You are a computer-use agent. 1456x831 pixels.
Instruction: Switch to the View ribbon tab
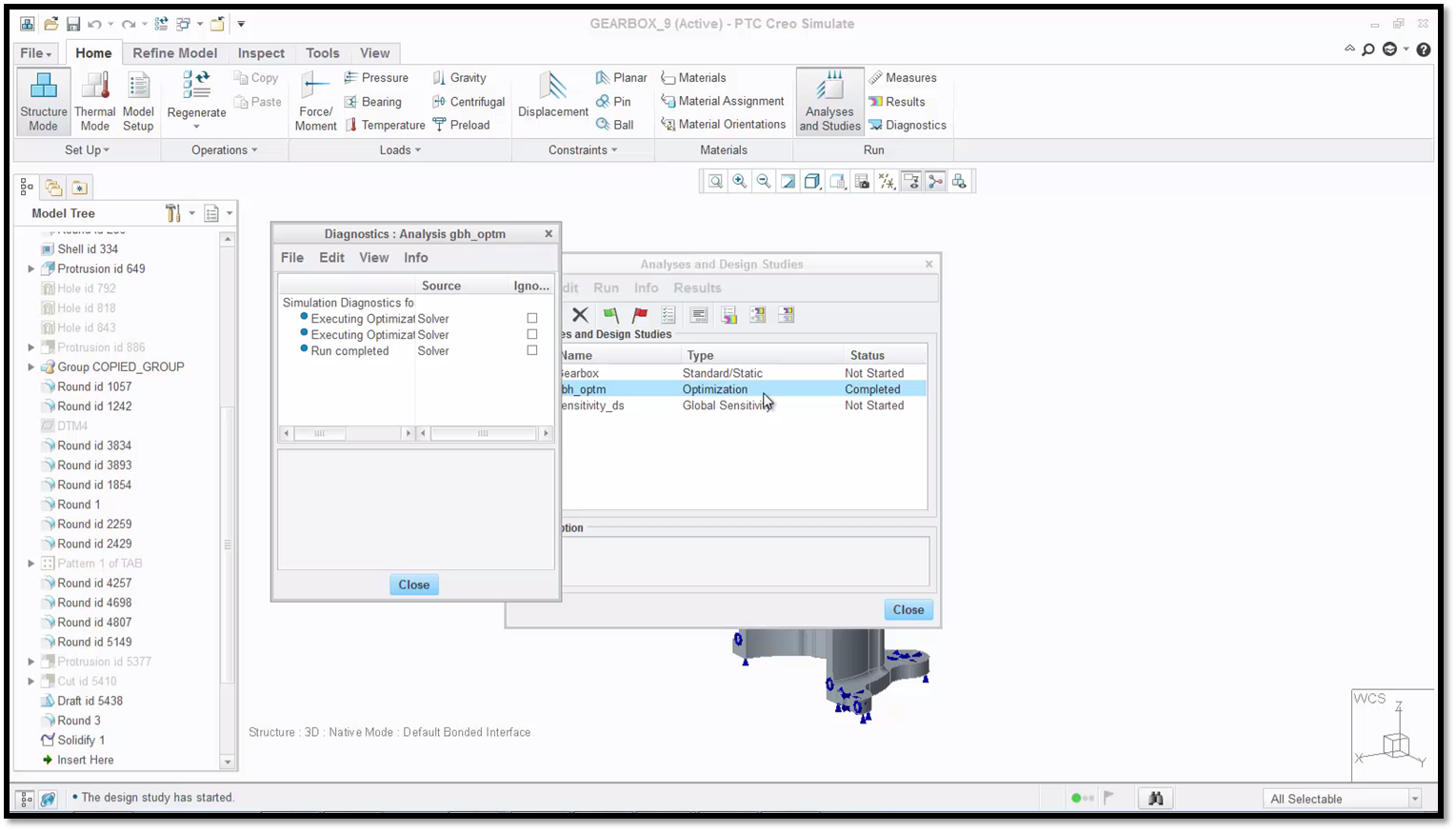[x=374, y=53]
